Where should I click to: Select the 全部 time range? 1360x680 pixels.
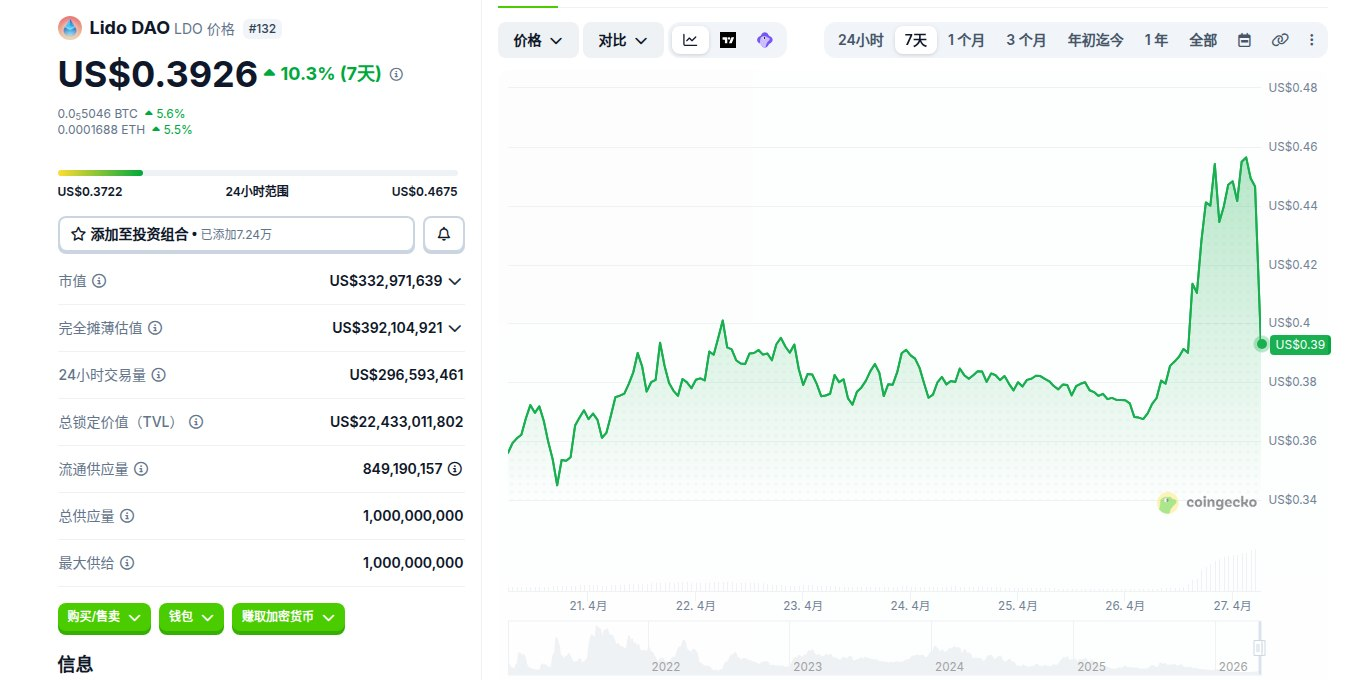pos(1203,40)
